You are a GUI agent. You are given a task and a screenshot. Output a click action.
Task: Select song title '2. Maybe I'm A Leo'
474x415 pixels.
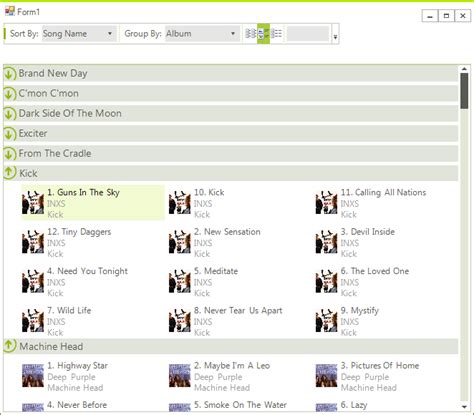(x=232, y=366)
